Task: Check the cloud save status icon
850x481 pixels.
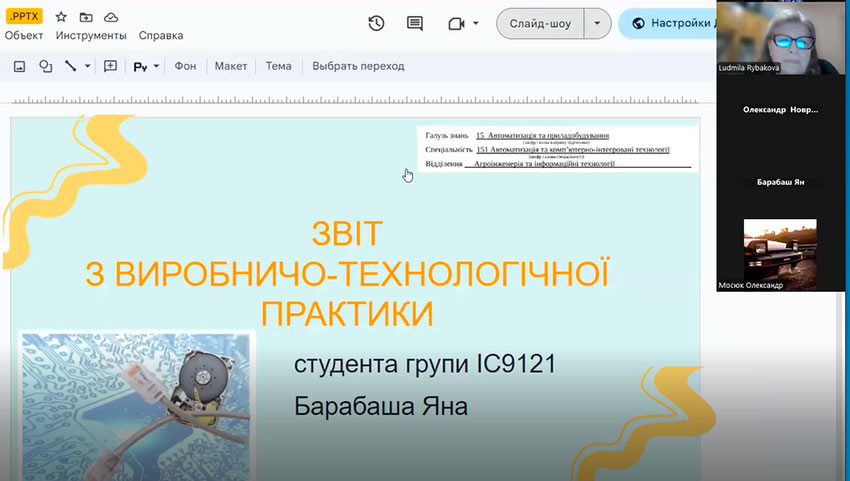Action: (x=111, y=17)
